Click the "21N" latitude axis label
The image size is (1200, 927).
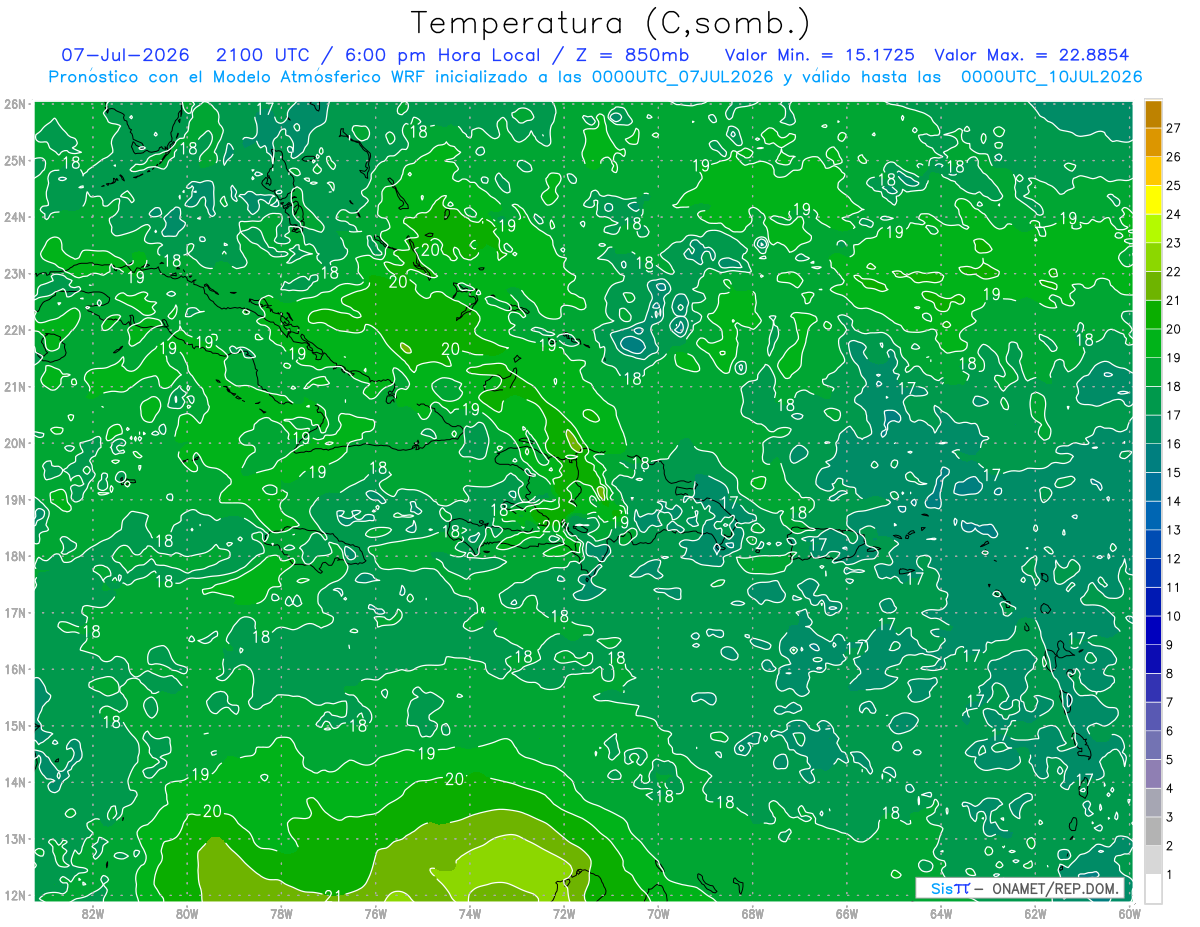click(x=14, y=387)
